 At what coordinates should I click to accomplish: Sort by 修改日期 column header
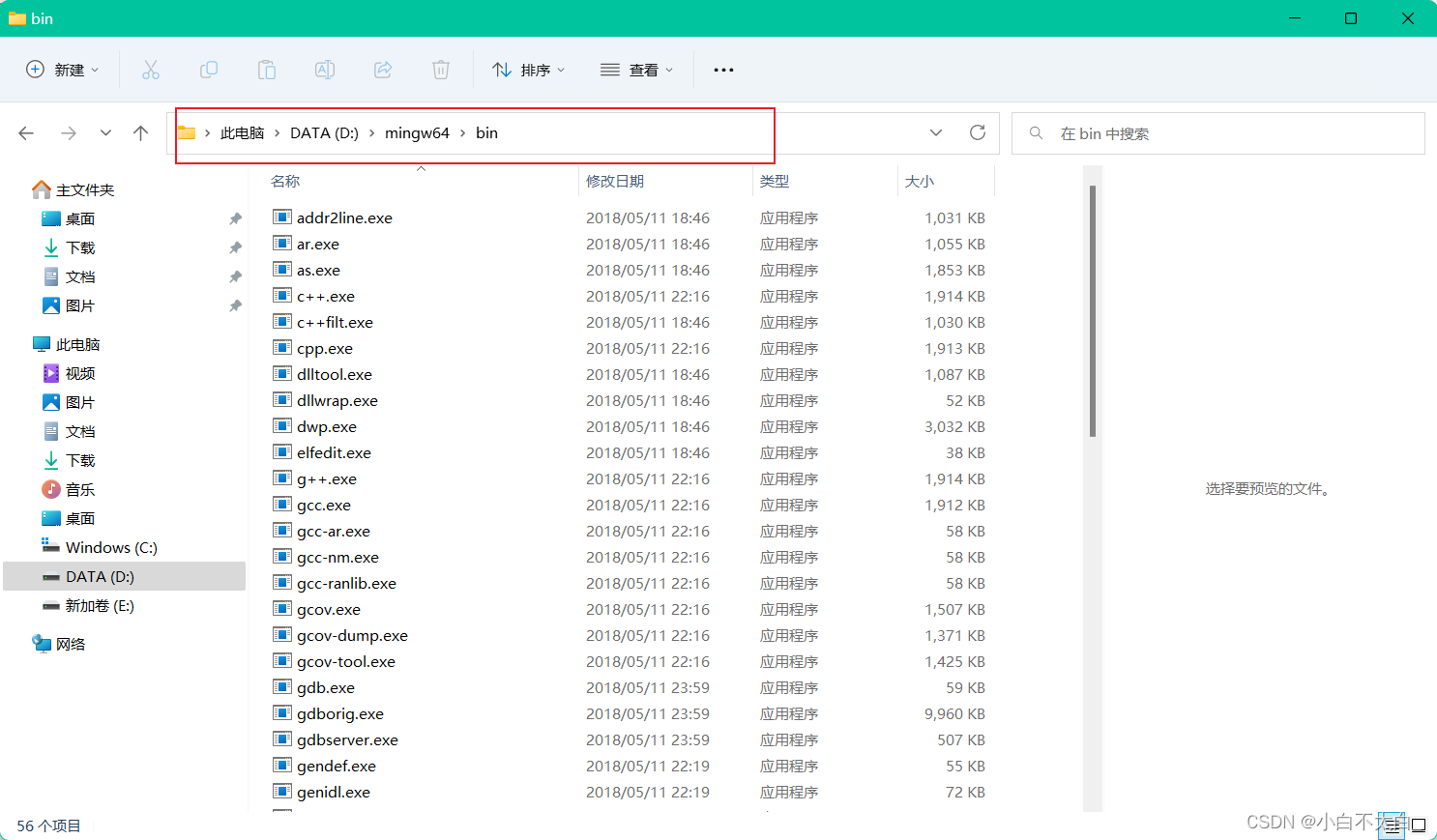(x=615, y=182)
